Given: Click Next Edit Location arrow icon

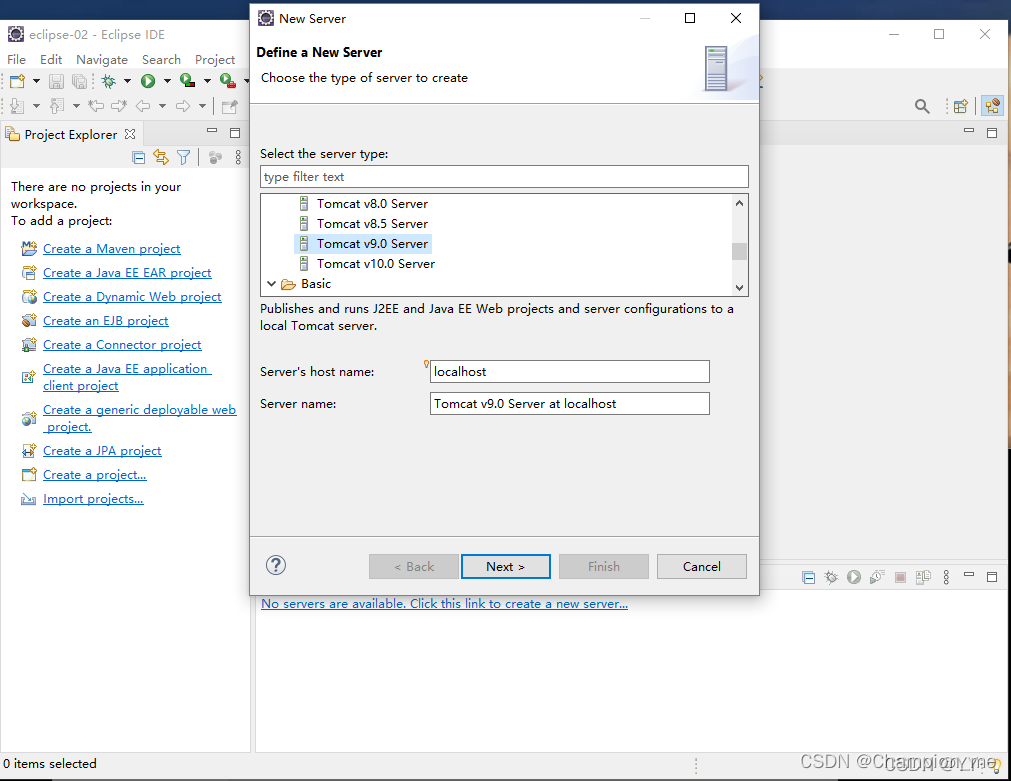Looking at the screenshot, I should point(119,106).
